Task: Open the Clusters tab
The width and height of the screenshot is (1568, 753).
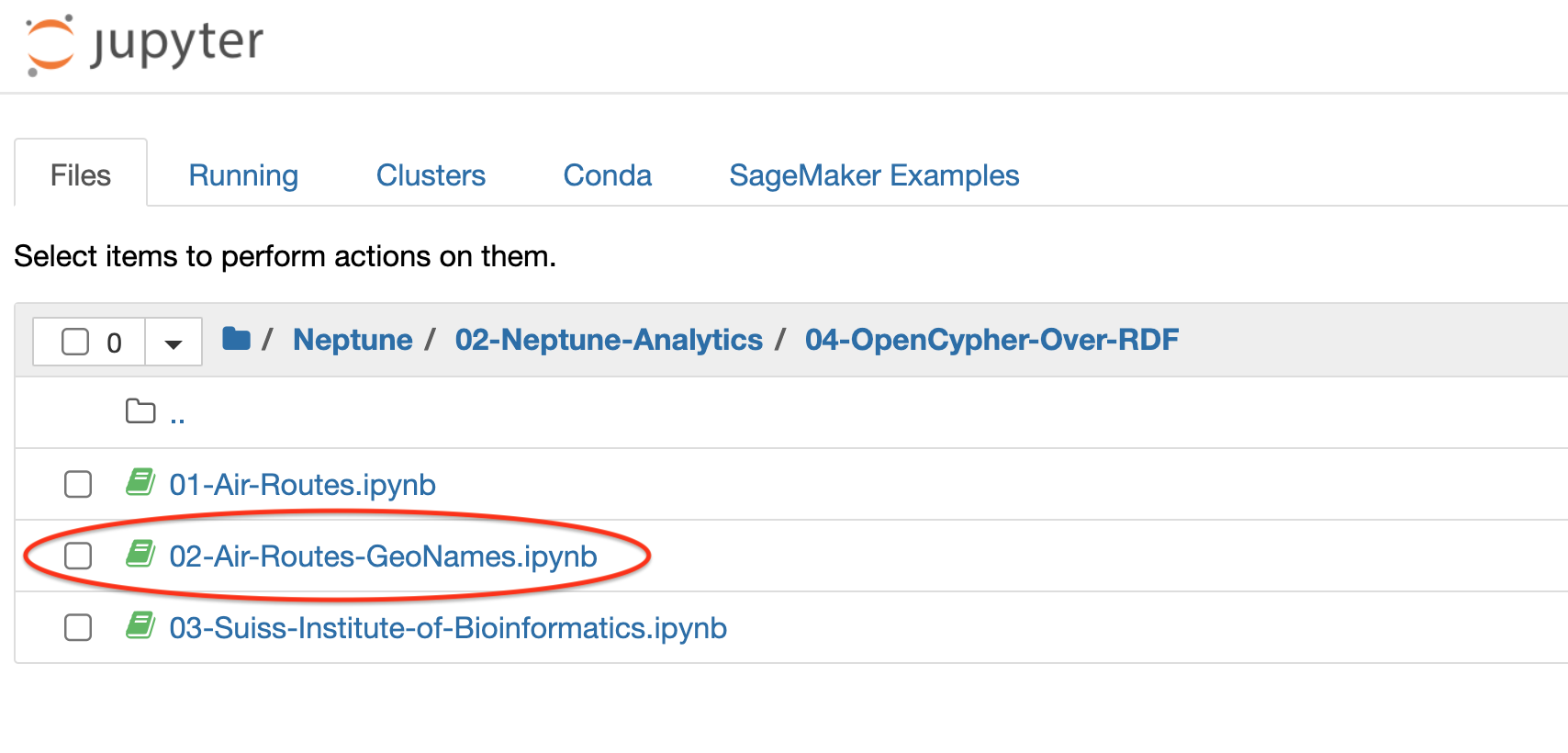Action: (x=431, y=175)
